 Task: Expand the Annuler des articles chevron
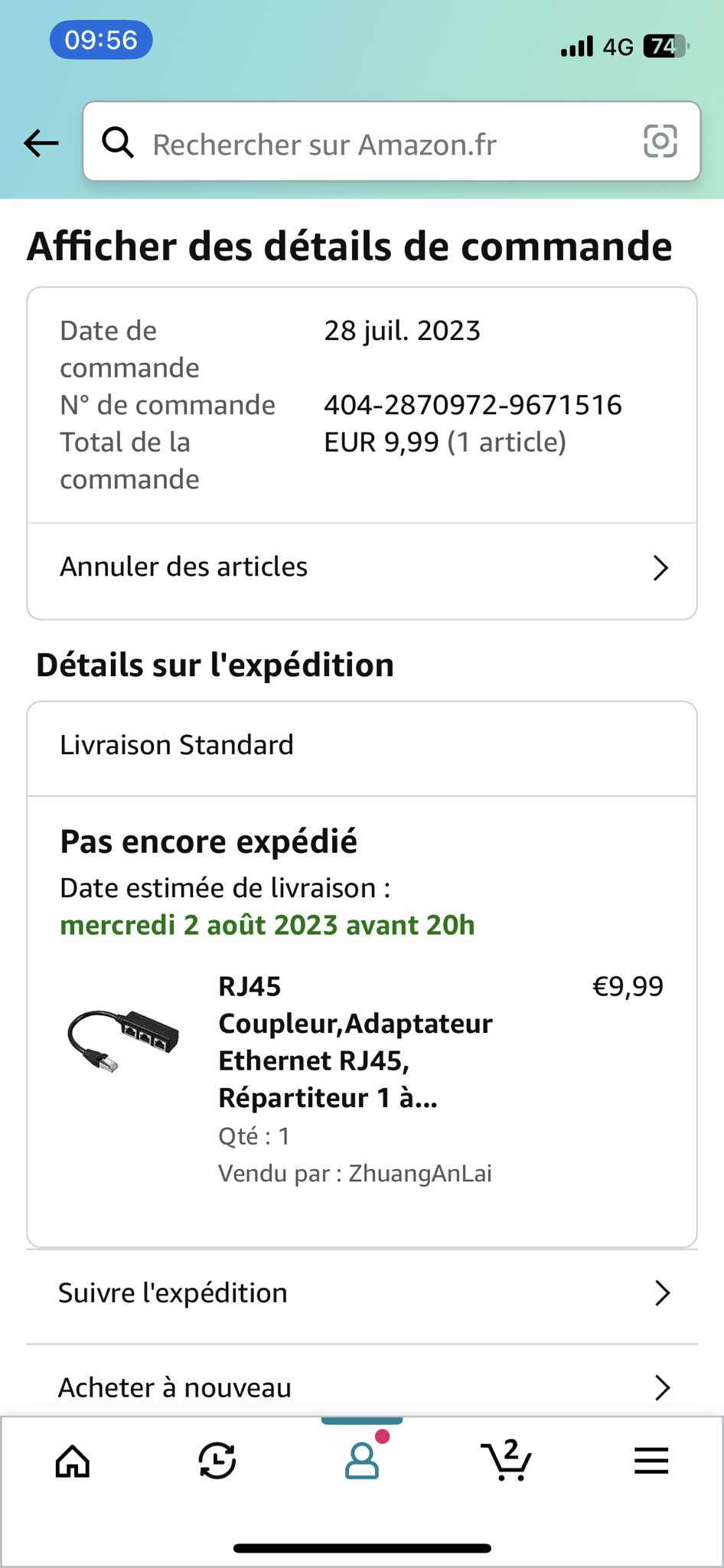coord(660,568)
